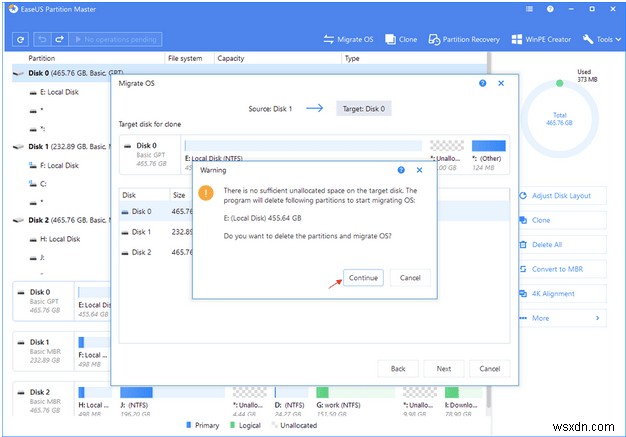626x437 pixels.
Task: Click Delete All action
Action: pos(562,245)
